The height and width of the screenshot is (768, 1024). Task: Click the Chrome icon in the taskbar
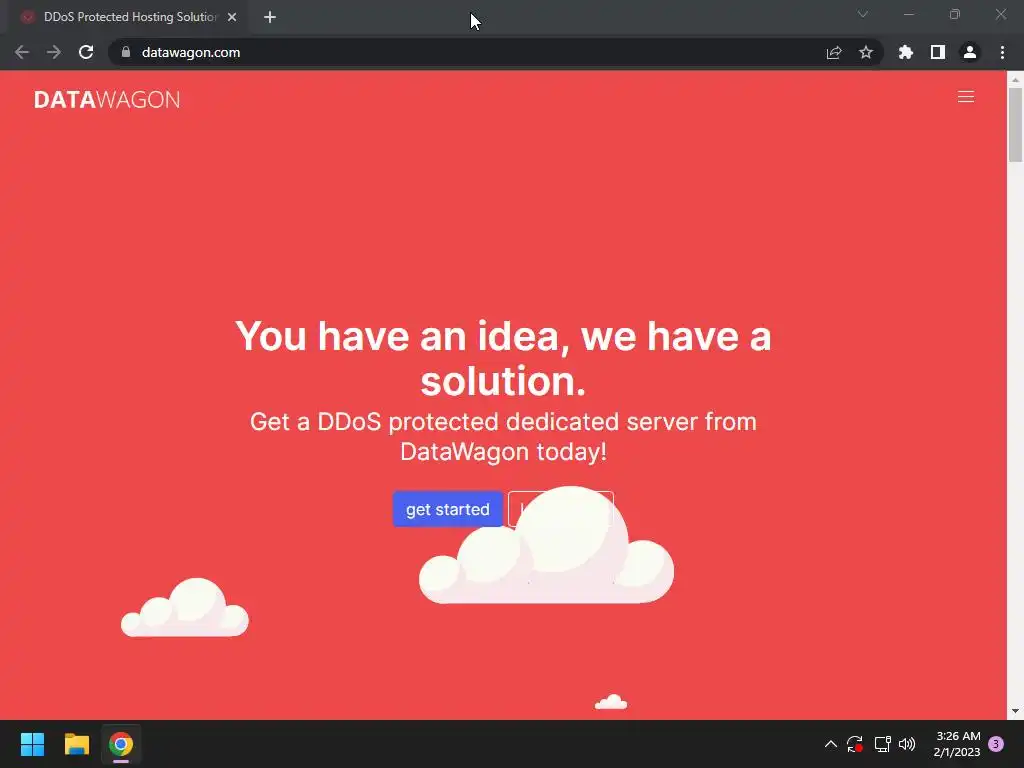(x=121, y=744)
